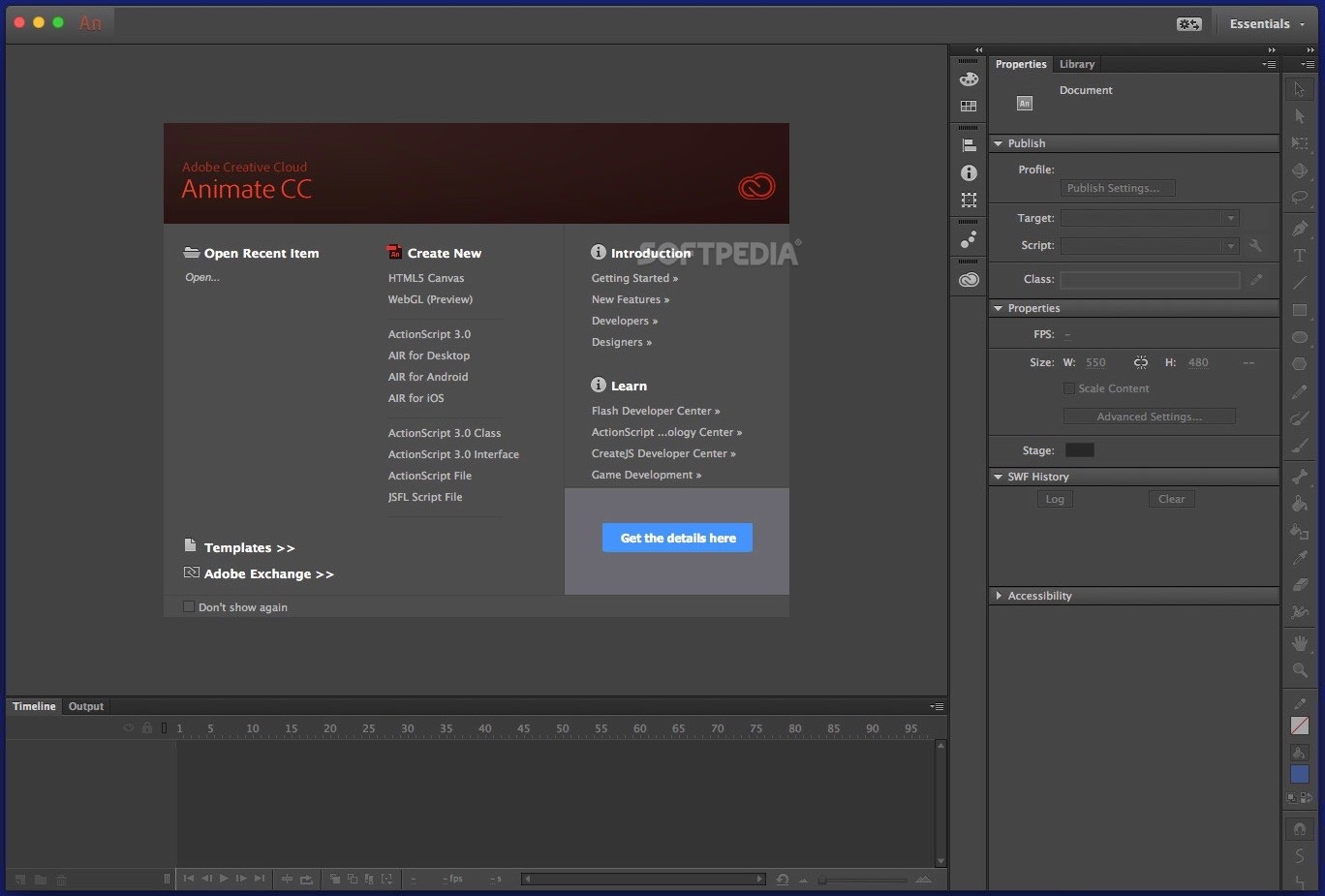This screenshot has height=896, width=1325.
Task: Click the timeline horizontal scrollbar
Action: pos(644,880)
